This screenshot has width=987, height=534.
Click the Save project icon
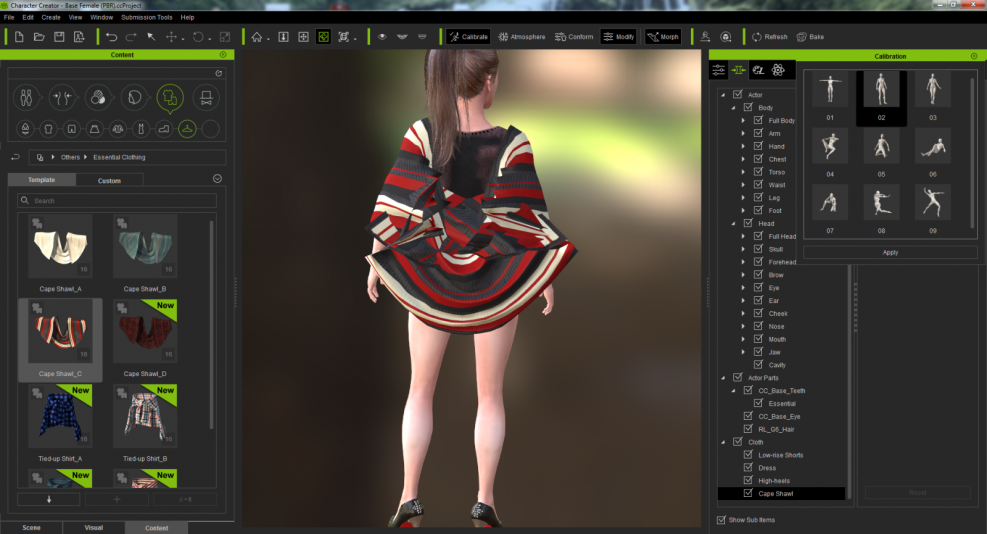(59, 37)
